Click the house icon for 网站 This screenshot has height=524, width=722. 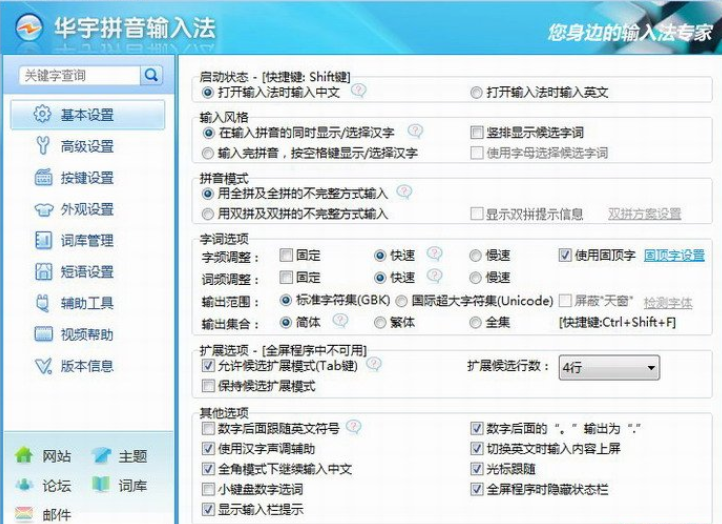click(x=24, y=455)
